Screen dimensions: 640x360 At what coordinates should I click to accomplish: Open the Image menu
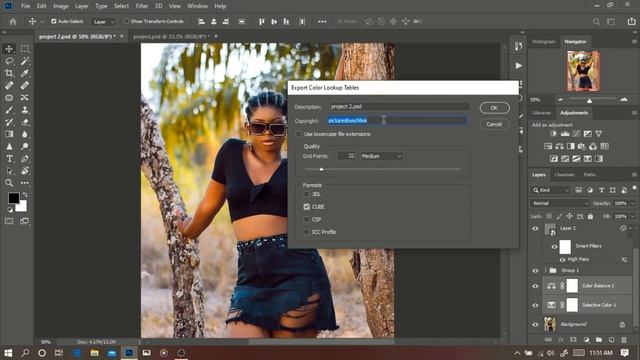tap(60, 6)
